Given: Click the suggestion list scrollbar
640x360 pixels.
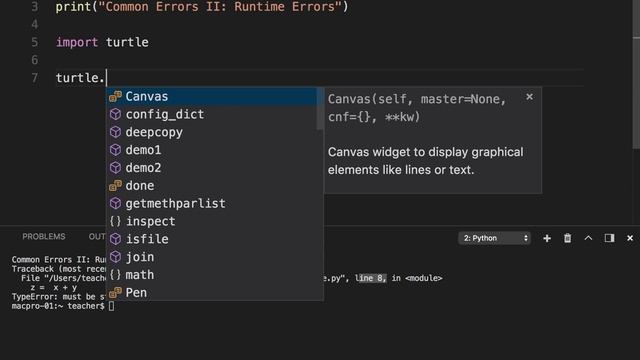Looking at the screenshot, I should coord(320,109).
